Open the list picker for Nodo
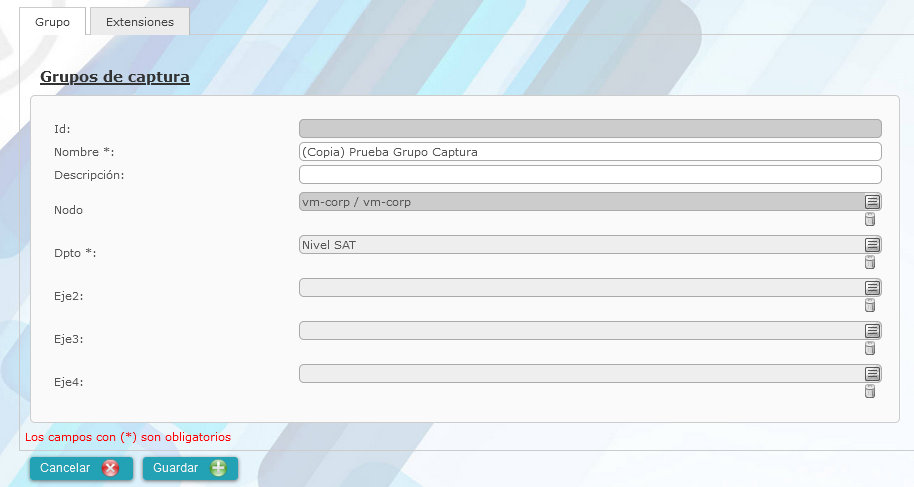Viewport: 914px width, 487px height. (x=872, y=202)
